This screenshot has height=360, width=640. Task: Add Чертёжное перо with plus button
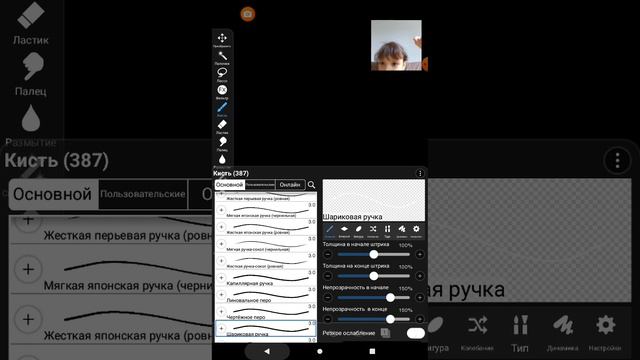point(221,312)
